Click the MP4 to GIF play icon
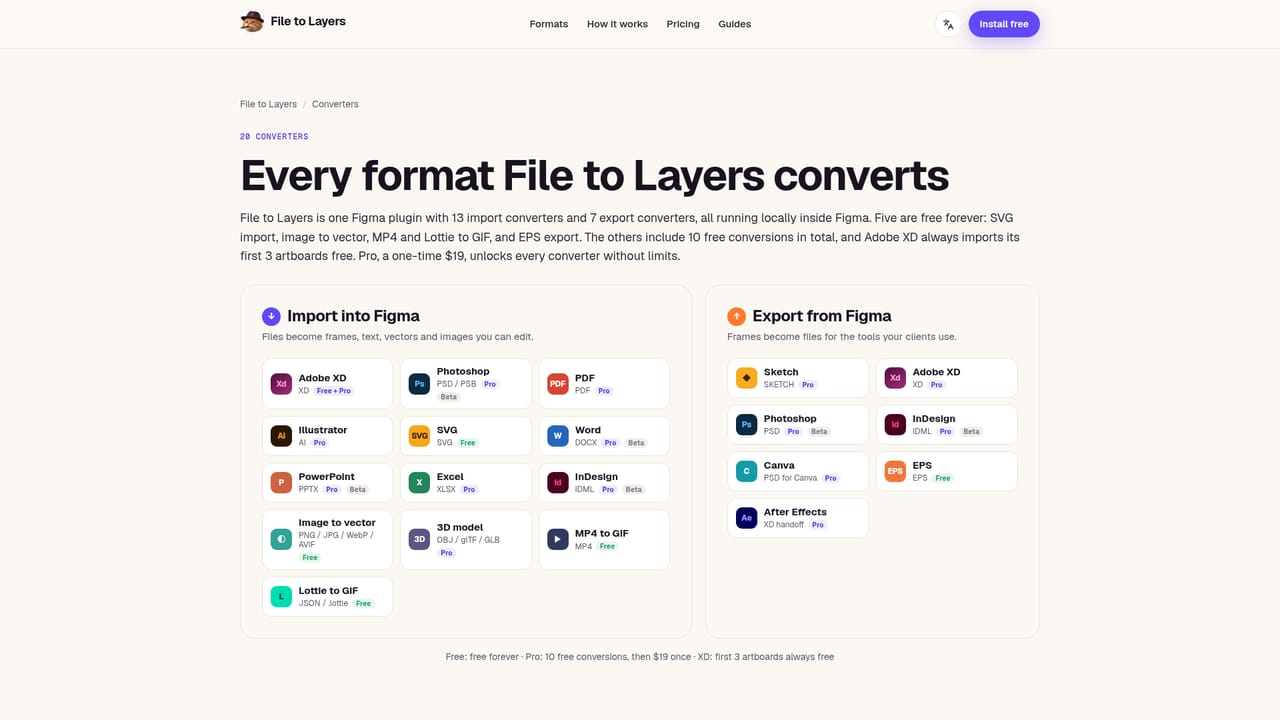This screenshot has height=720, width=1280. pyautogui.click(x=558, y=540)
